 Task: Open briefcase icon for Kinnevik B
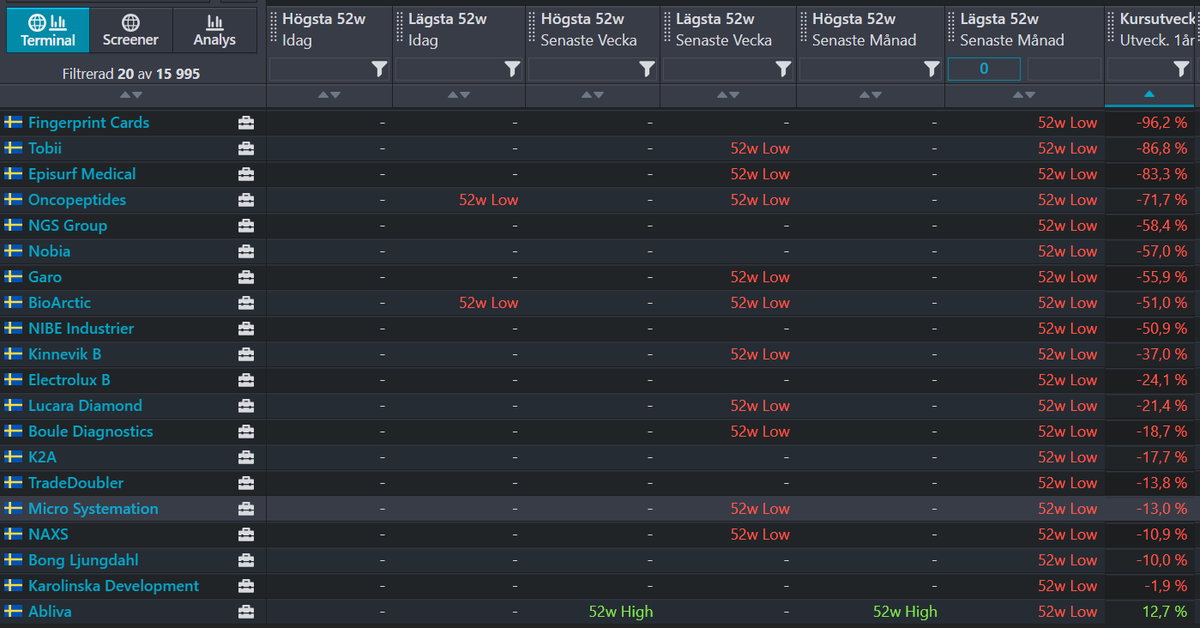pos(246,354)
